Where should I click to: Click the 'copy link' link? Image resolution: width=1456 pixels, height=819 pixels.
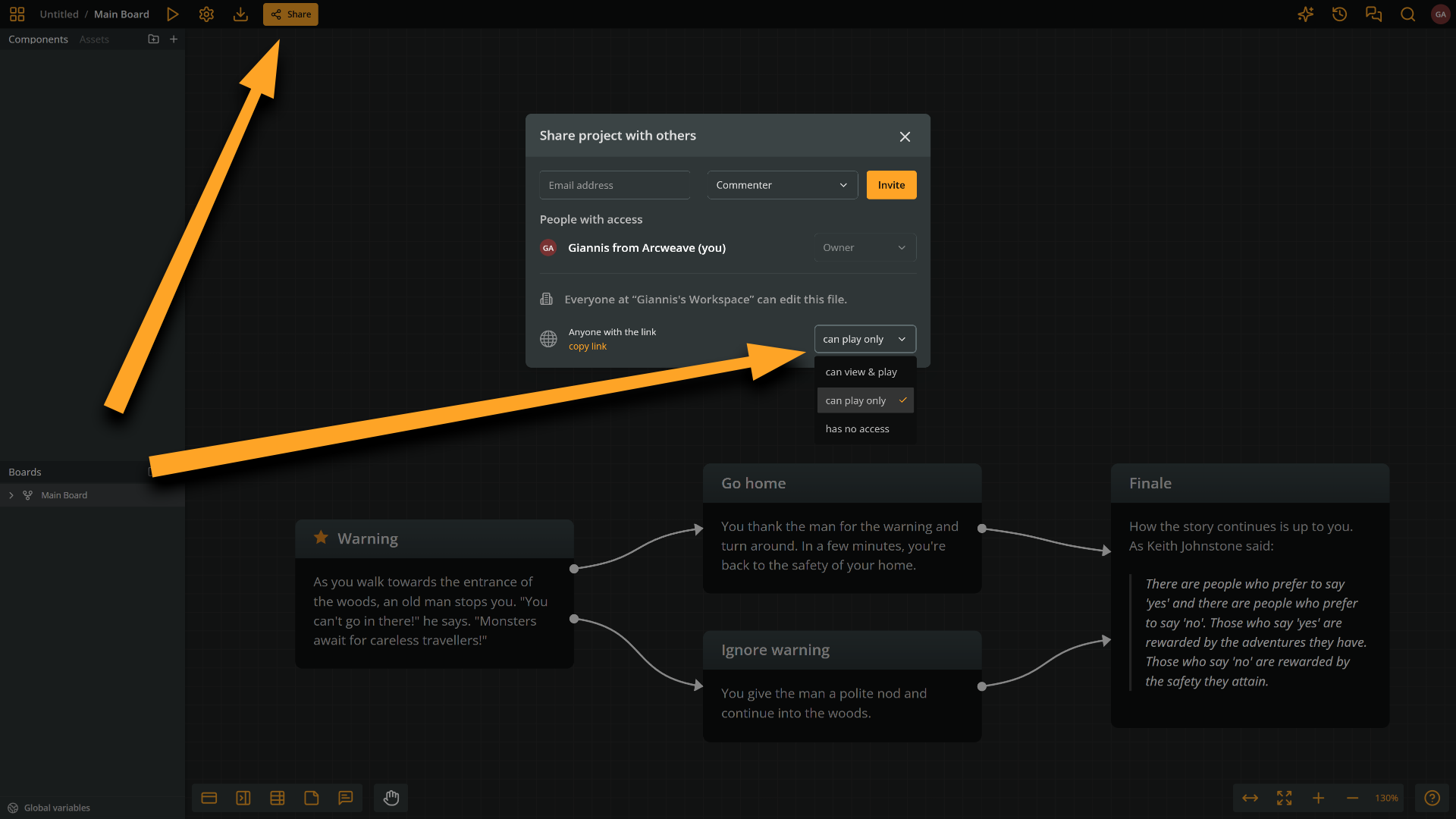588,347
